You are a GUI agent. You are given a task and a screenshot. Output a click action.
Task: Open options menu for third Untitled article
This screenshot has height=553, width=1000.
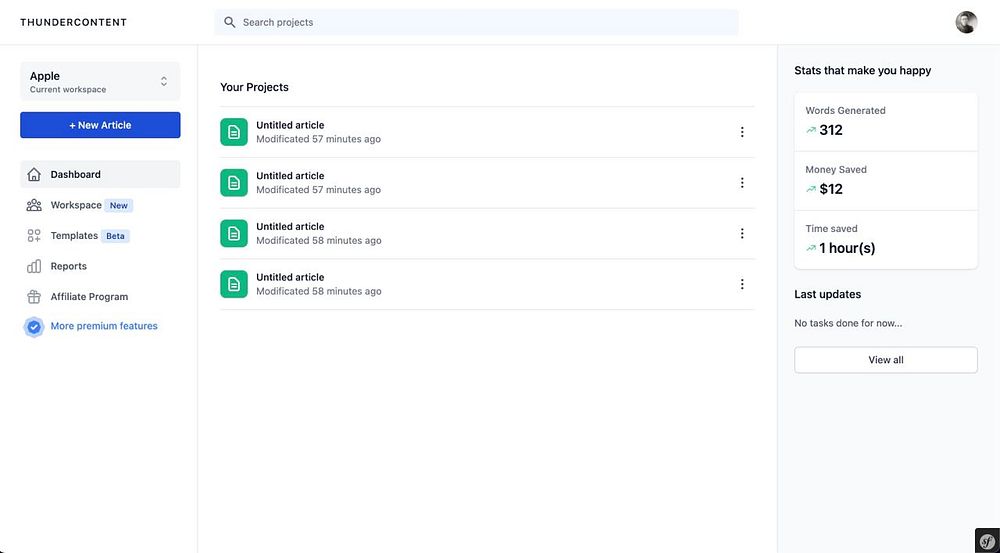[742, 233]
